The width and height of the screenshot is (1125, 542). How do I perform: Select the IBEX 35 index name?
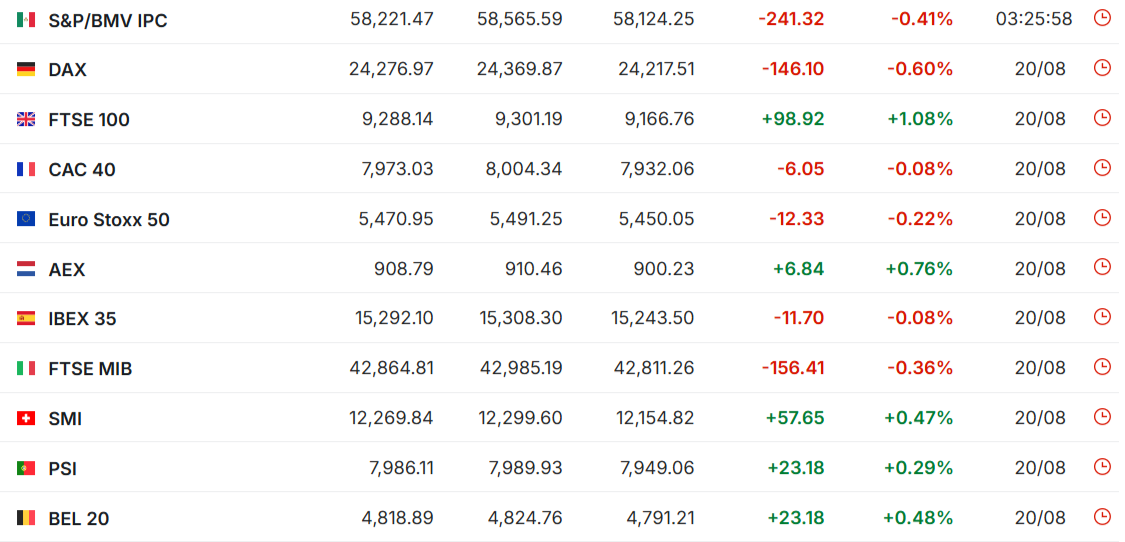tap(83, 319)
